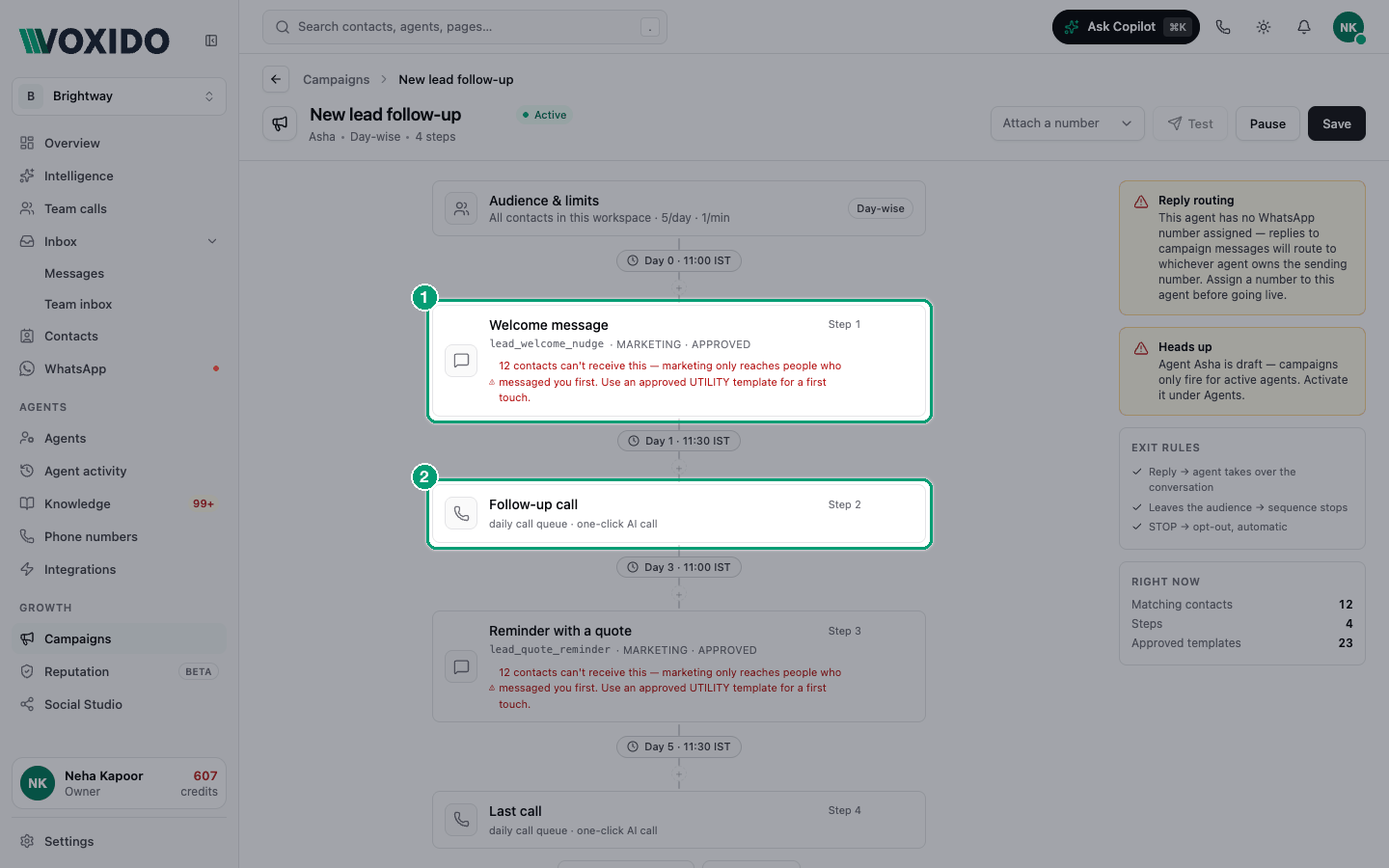Save the campaign

[1337, 123]
